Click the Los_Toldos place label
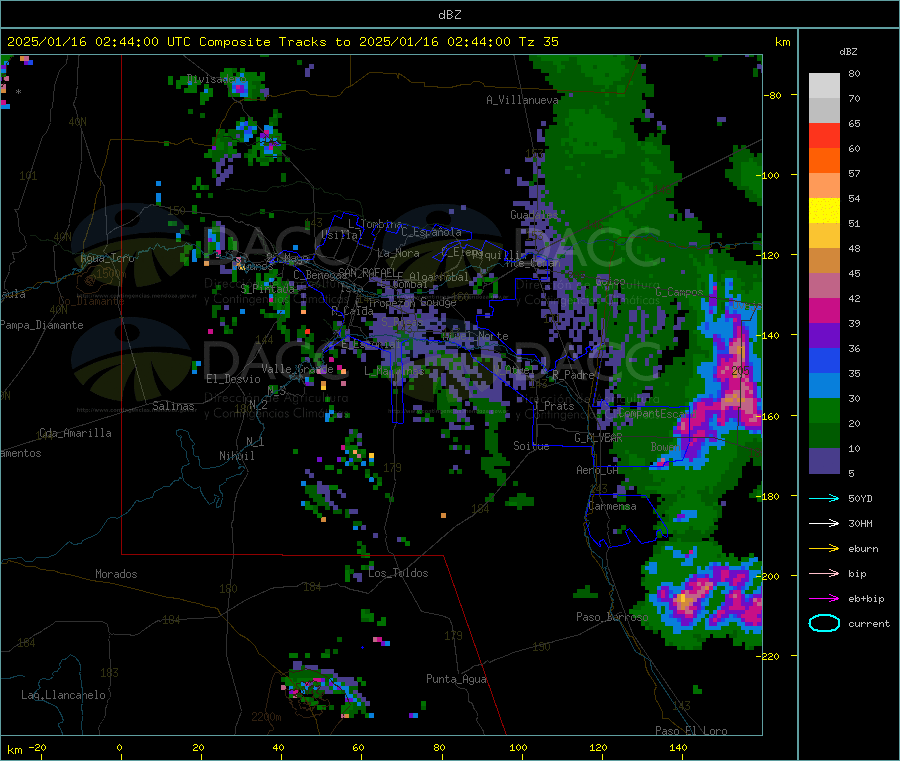This screenshot has width=900, height=761. coord(398,573)
